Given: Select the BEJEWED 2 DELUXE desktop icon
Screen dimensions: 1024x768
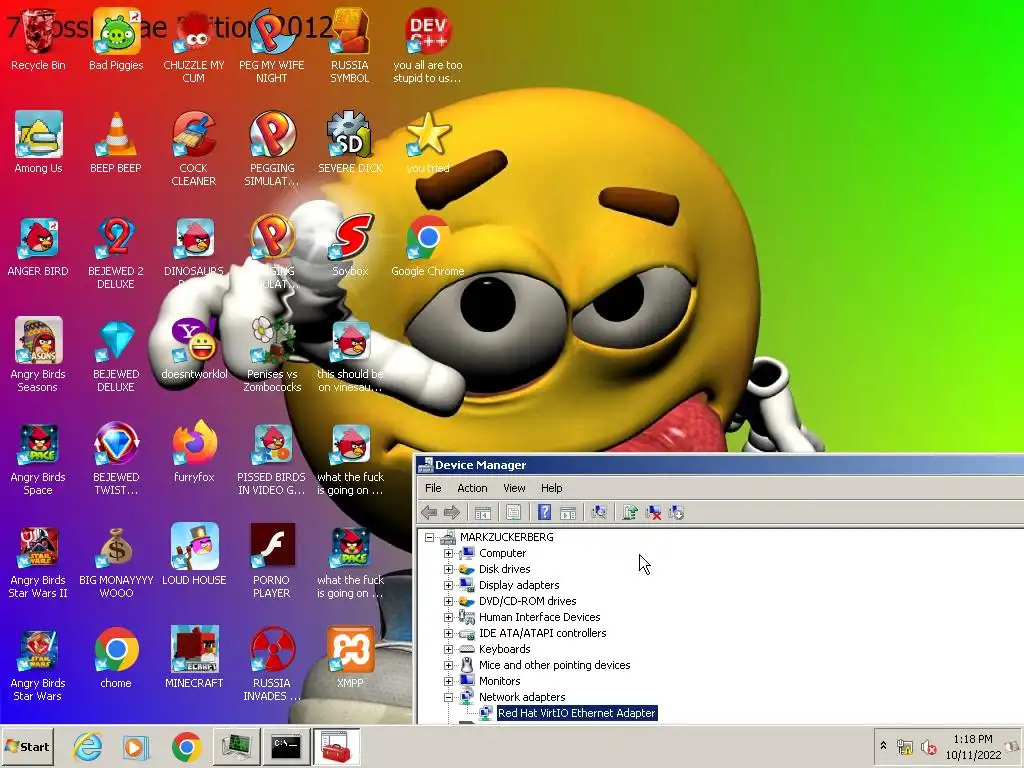Looking at the screenshot, I should [x=116, y=253].
